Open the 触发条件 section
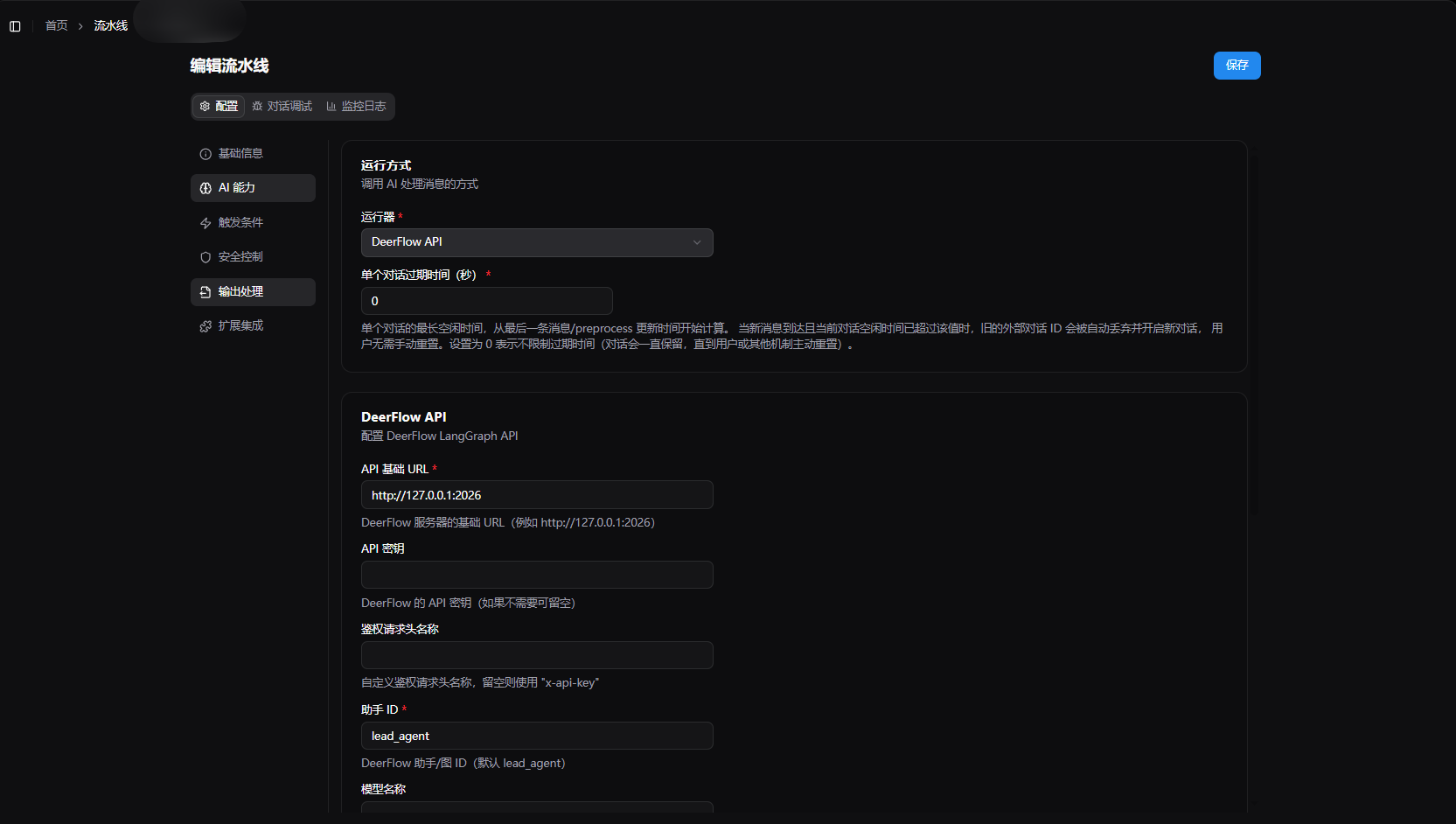This screenshot has width=1456, height=824. (253, 223)
